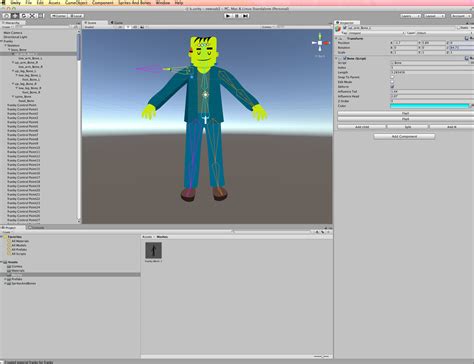Toggle the 2D view button in the Scene toolbar
The image size is (474, 364).
pyautogui.click(x=120, y=27)
